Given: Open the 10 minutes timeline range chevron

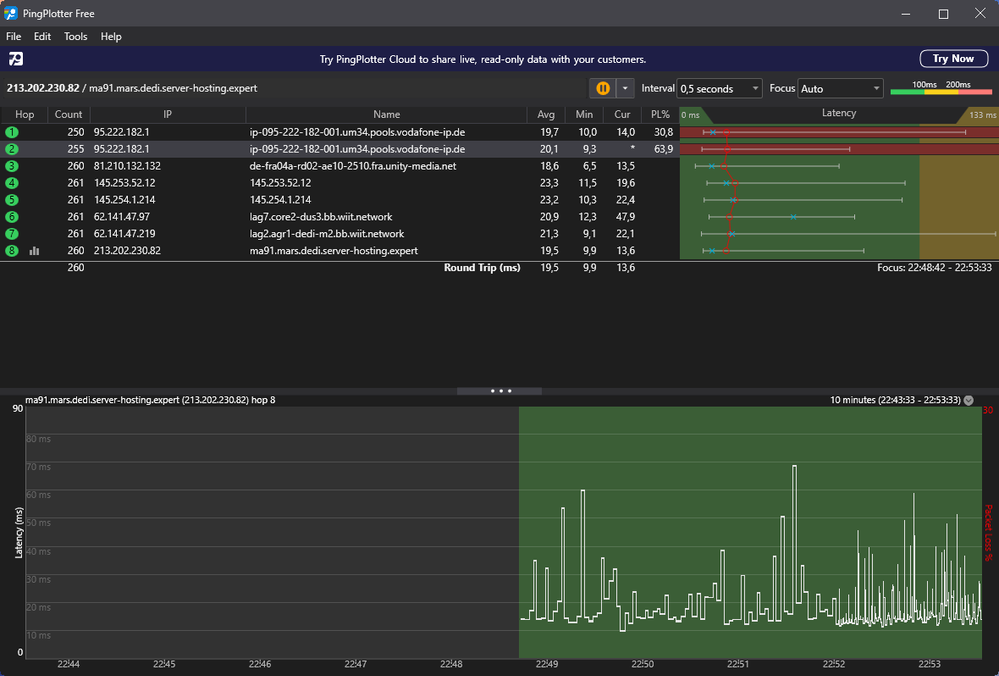Looking at the screenshot, I should (968, 400).
